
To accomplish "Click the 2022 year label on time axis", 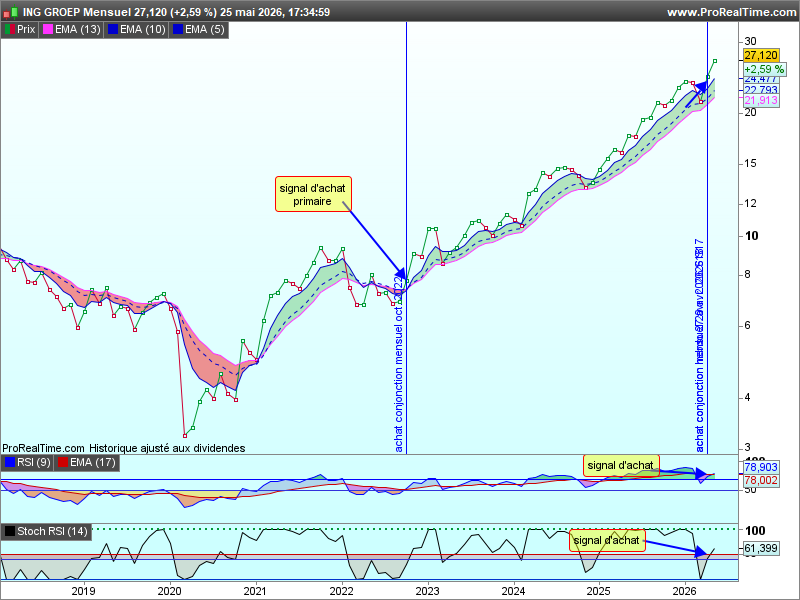I will pos(341,591).
